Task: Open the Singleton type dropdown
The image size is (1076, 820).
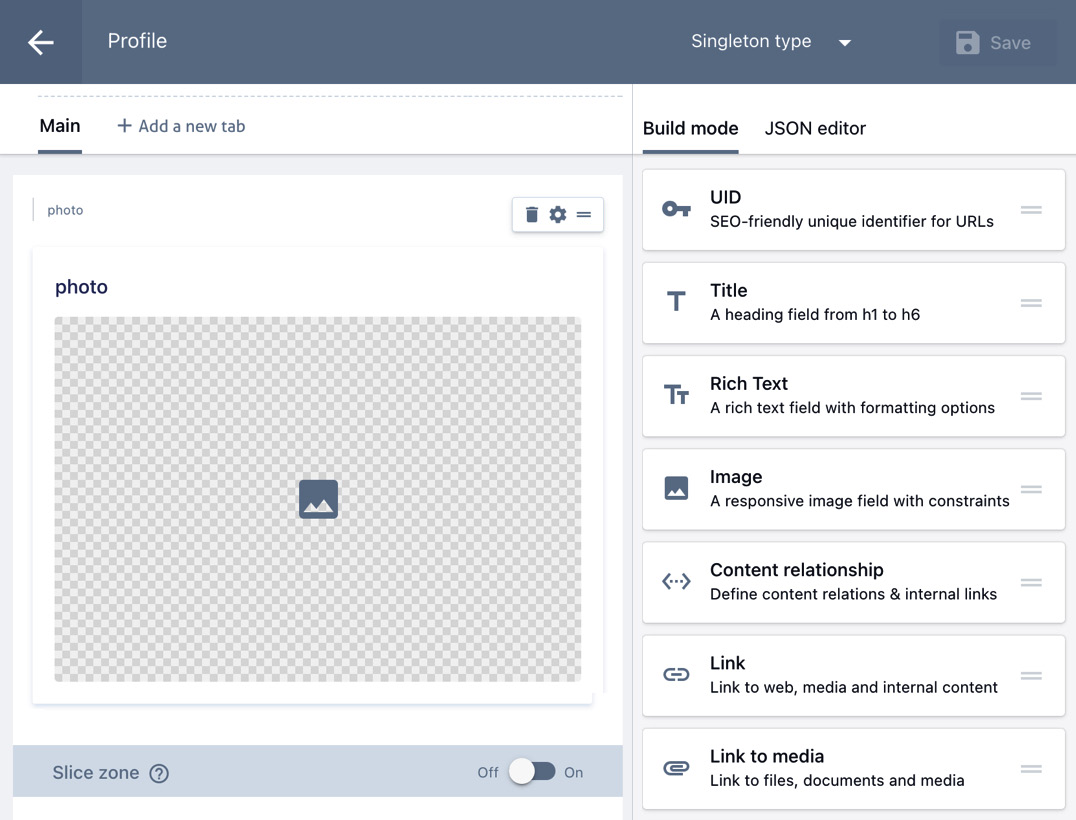Action: tap(770, 42)
